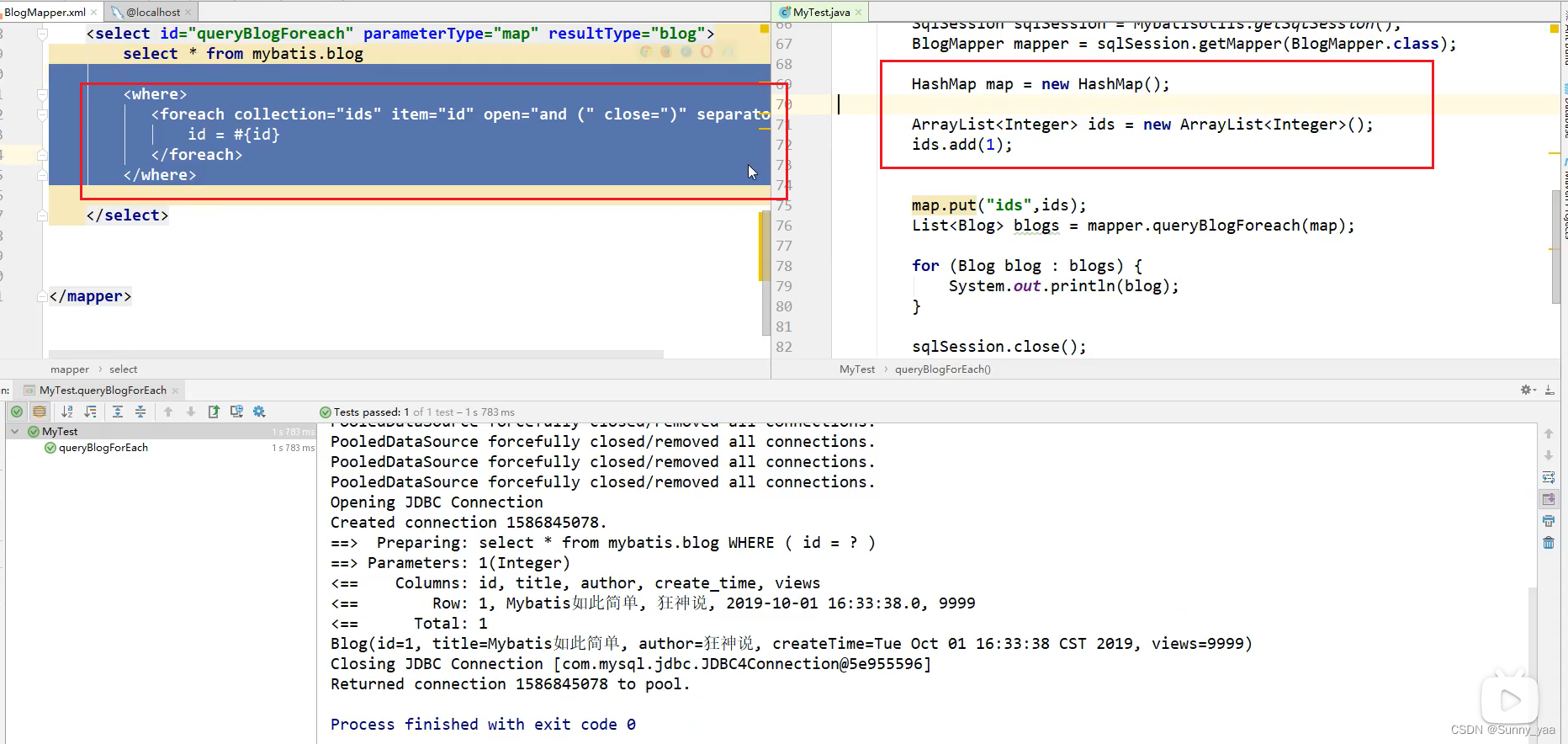Hide the Run tool window

coord(1549,390)
